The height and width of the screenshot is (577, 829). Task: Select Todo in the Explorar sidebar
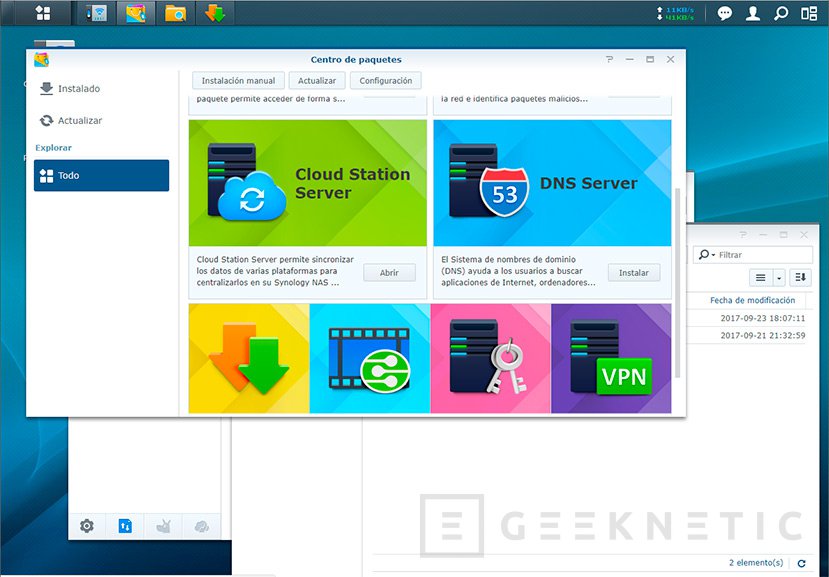102,176
